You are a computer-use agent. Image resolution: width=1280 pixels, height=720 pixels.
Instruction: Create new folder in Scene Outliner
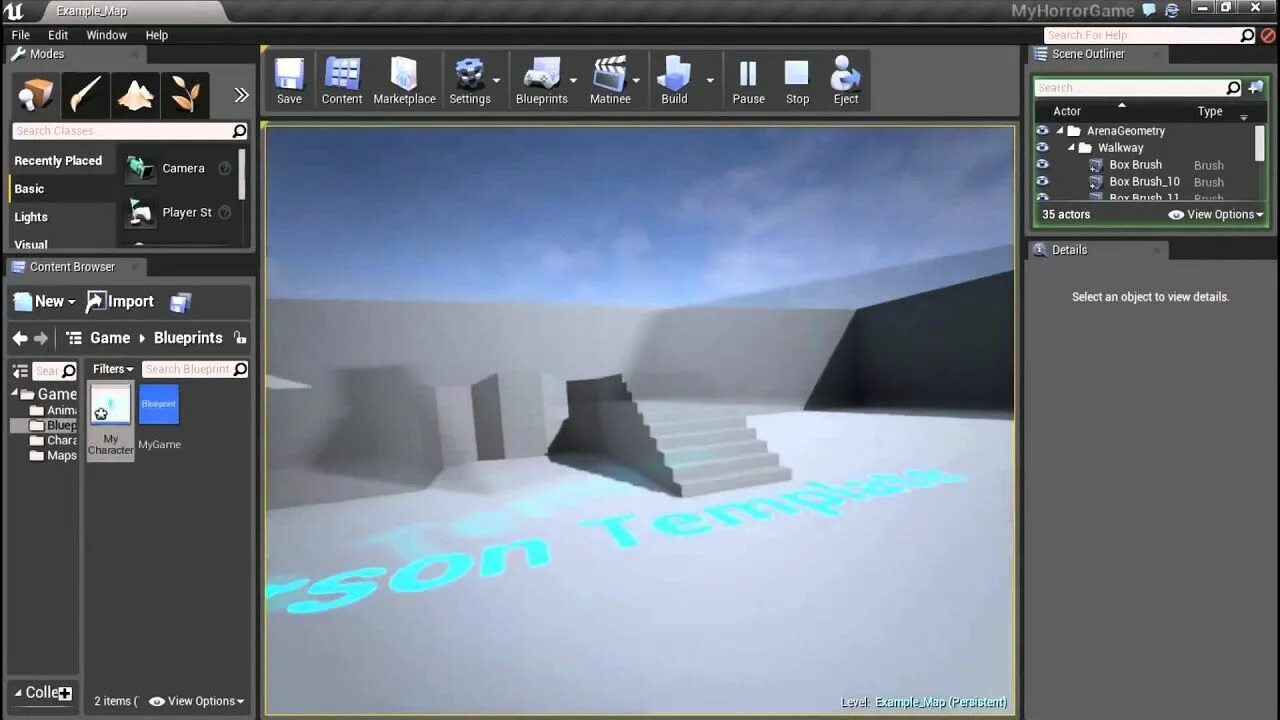[x=1256, y=87]
